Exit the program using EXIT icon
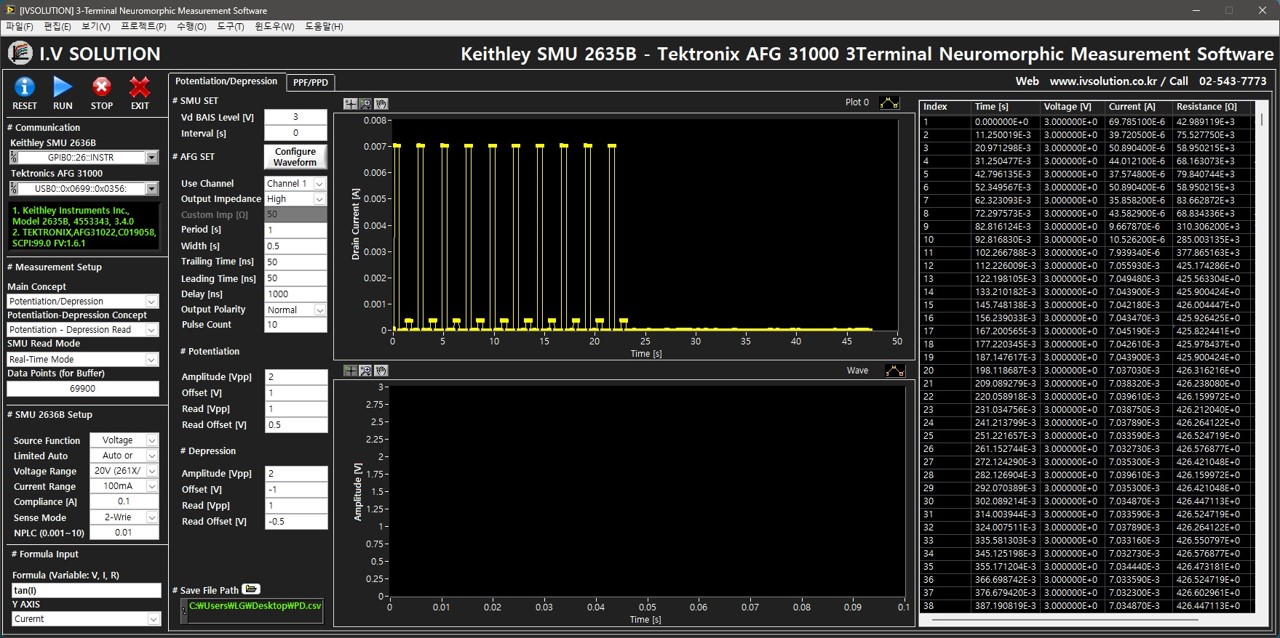 pyautogui.click(x=140, y=87)
